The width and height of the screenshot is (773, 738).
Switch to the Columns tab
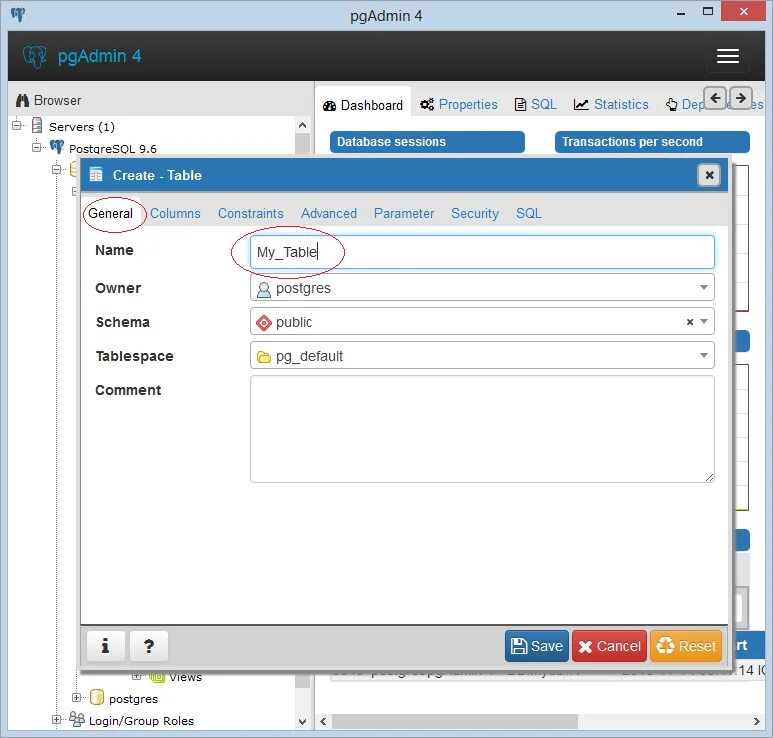click(x=175, y=213)
